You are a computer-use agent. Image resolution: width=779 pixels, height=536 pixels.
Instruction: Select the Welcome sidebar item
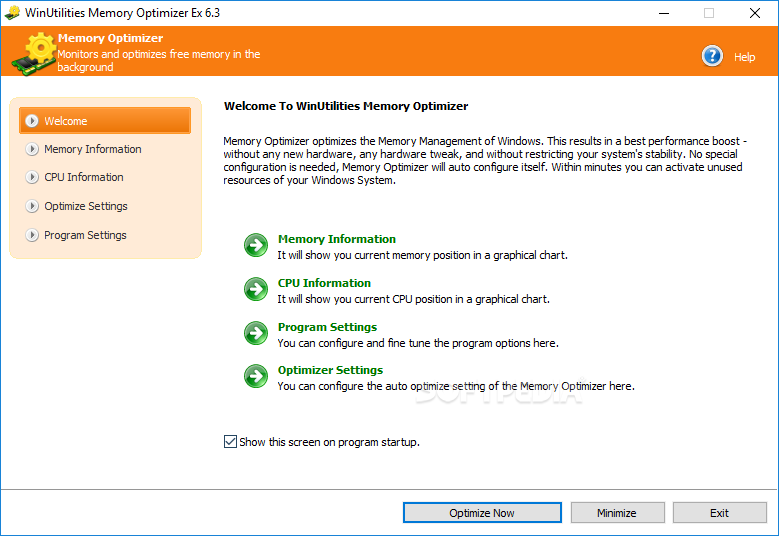click(x=105, y=121)
